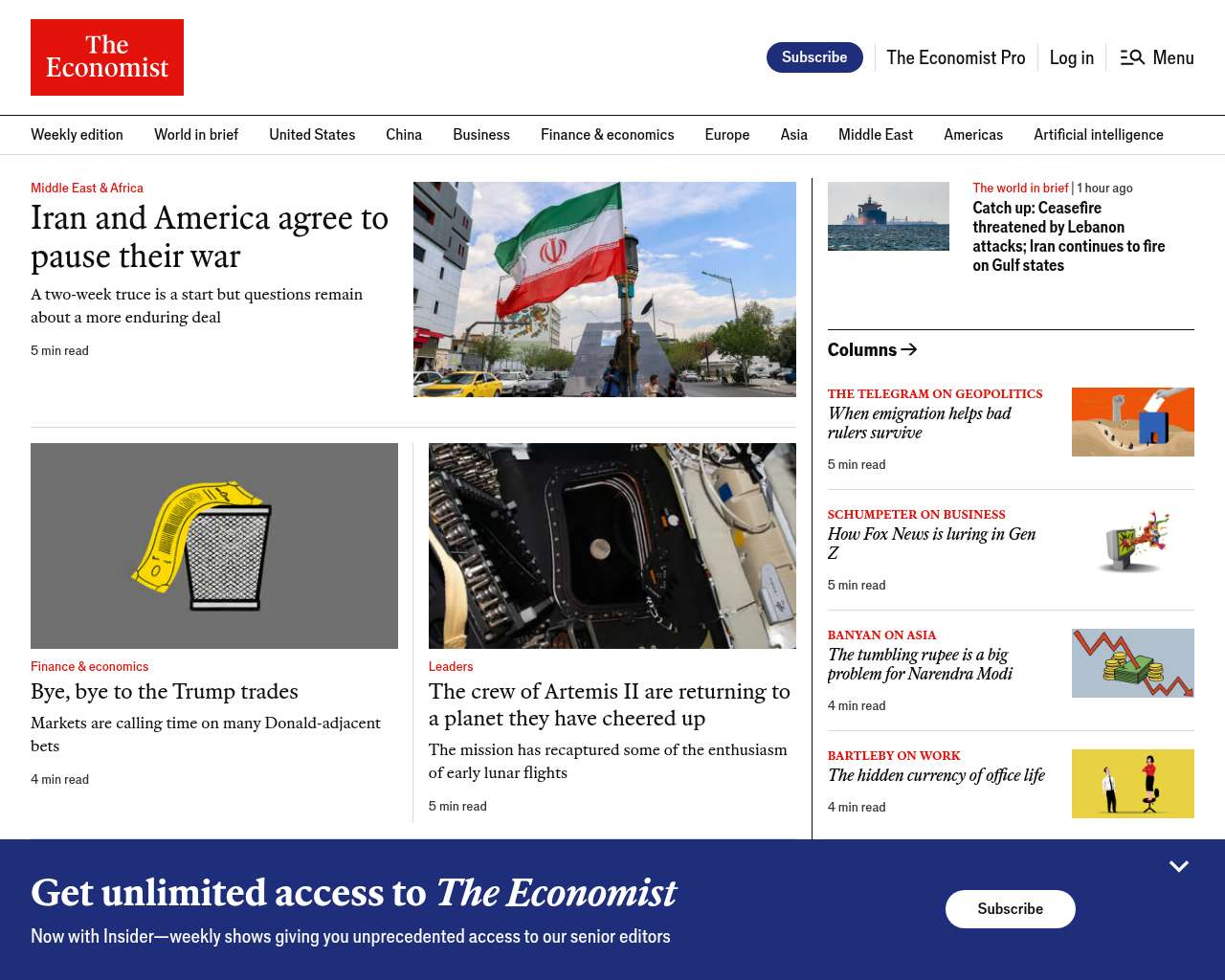This screenshot has width=1225, height=980.
Task: Click the Leaders category label
Action: pyautogui.click(x=451, y=667)
